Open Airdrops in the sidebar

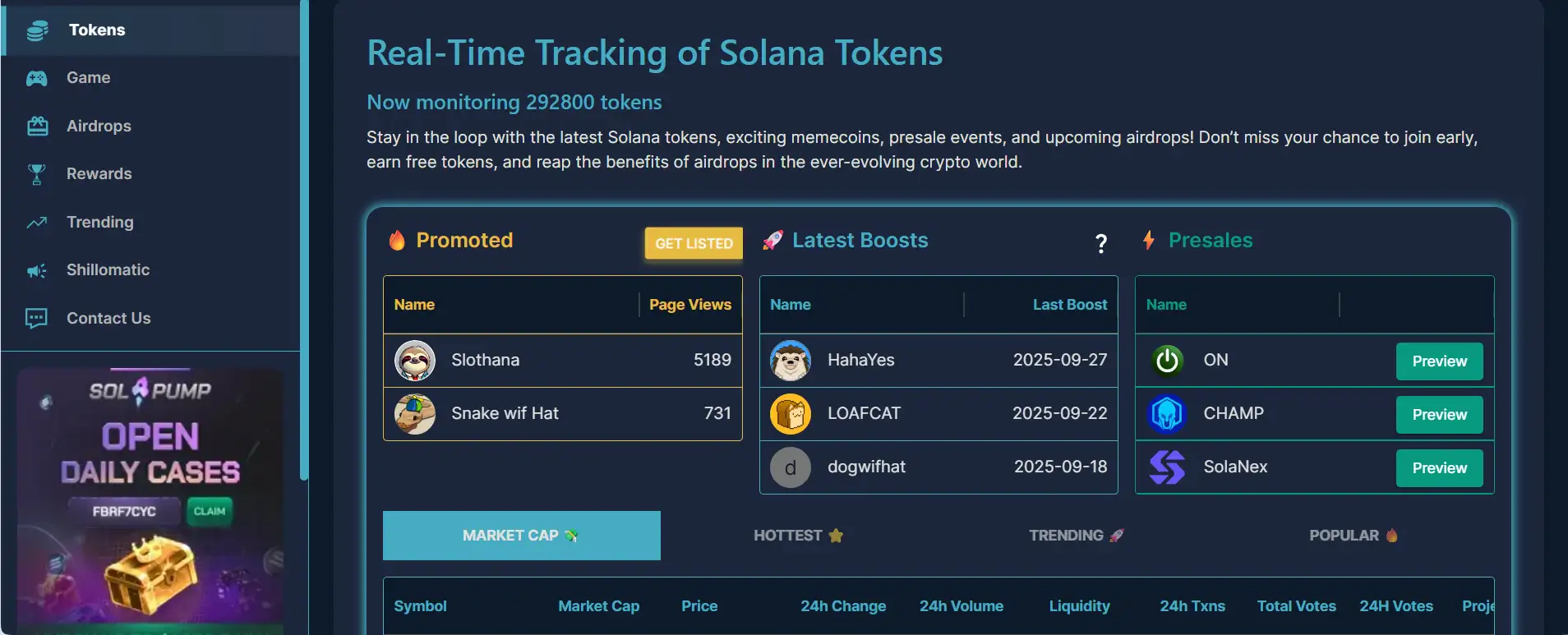point(99,126)
